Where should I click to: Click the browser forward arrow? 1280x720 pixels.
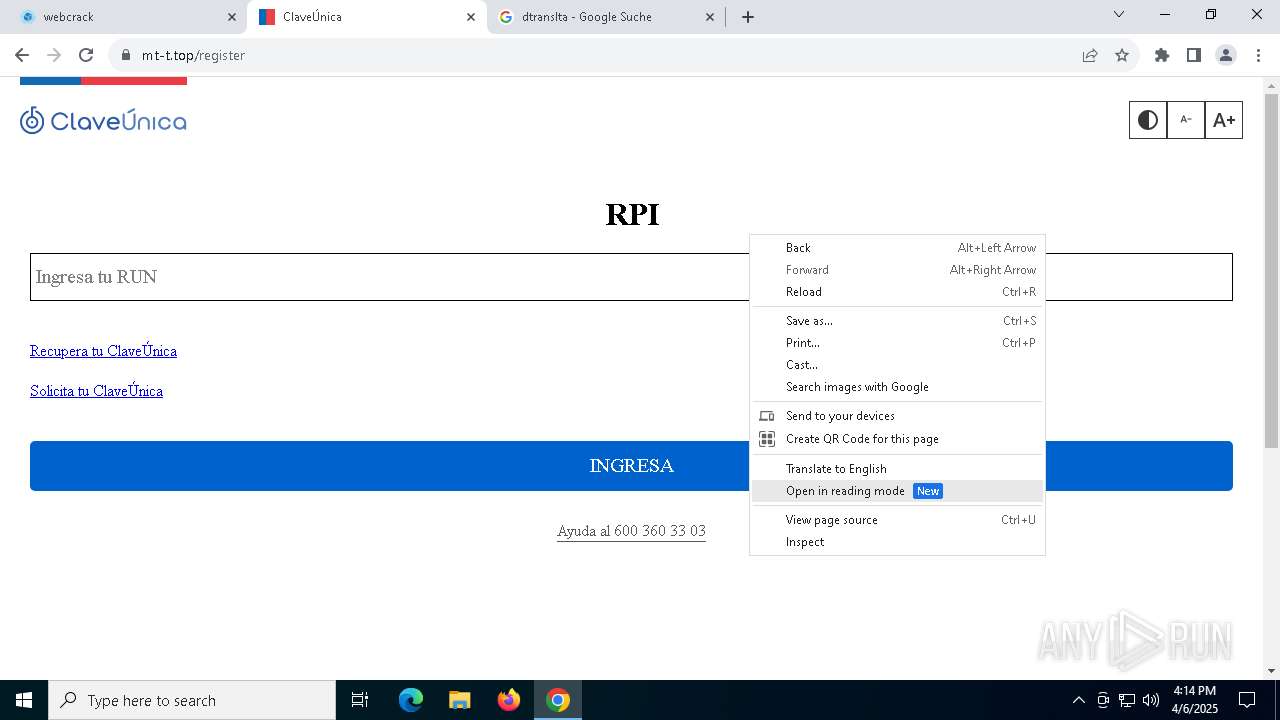click(x=54, y=55)
